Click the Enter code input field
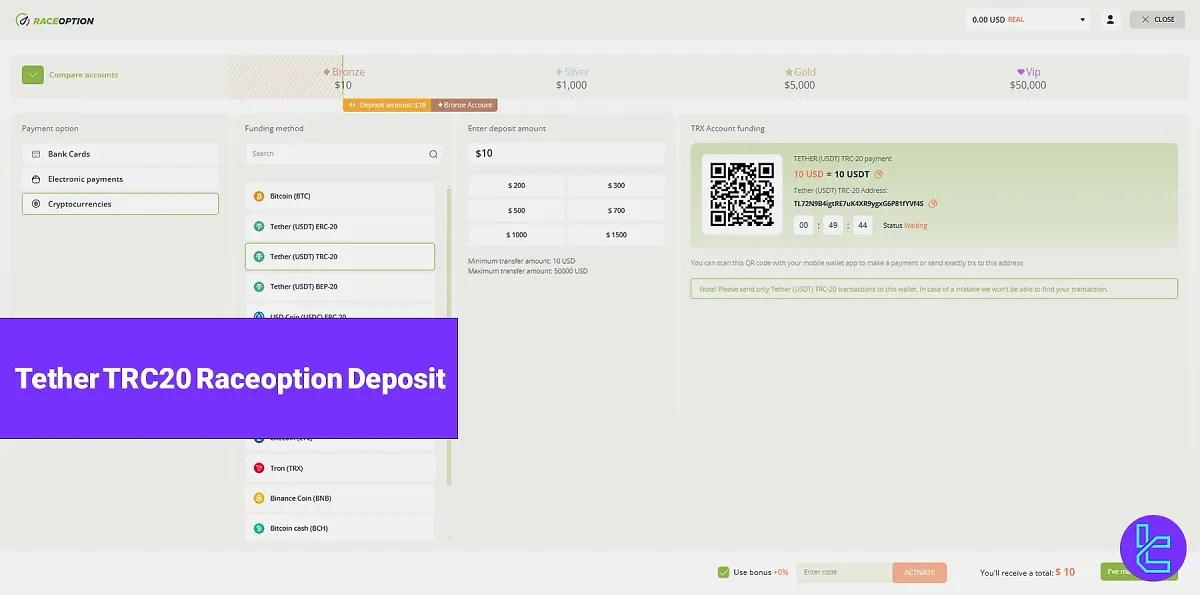 click(x=843, y=572)
